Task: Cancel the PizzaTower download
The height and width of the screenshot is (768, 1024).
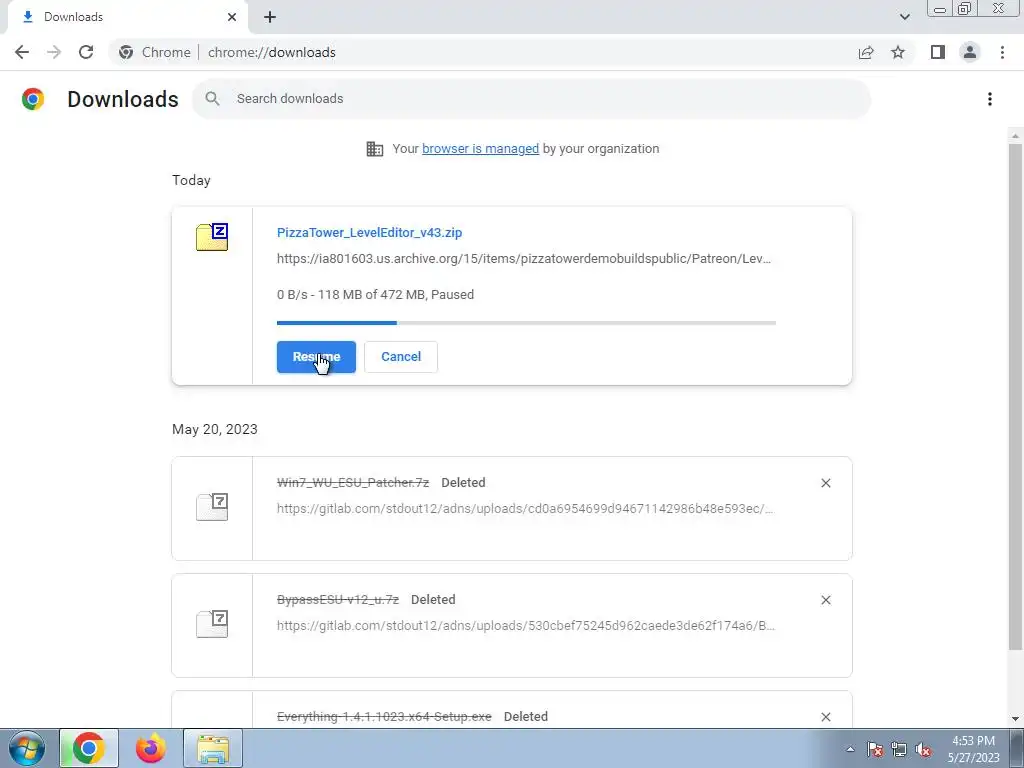Action: pyautogui.click(x=401, y=357)
